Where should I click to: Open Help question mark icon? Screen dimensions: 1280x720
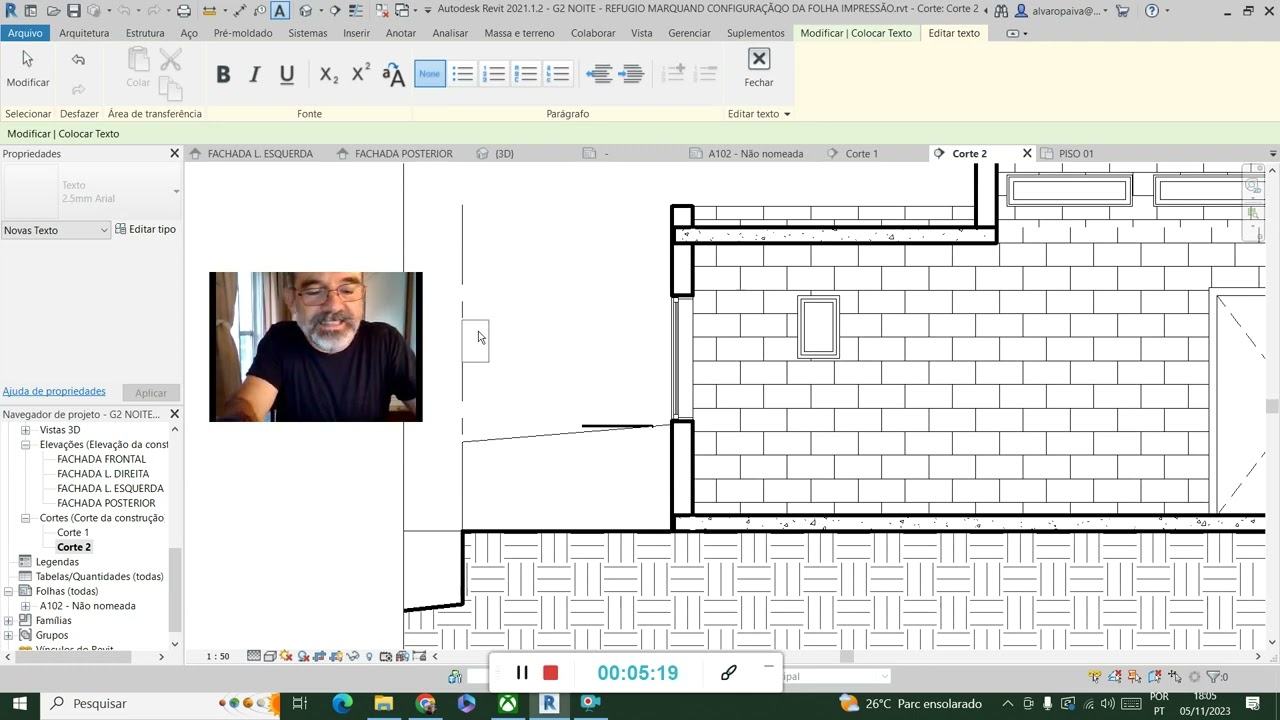point(1152,11)
